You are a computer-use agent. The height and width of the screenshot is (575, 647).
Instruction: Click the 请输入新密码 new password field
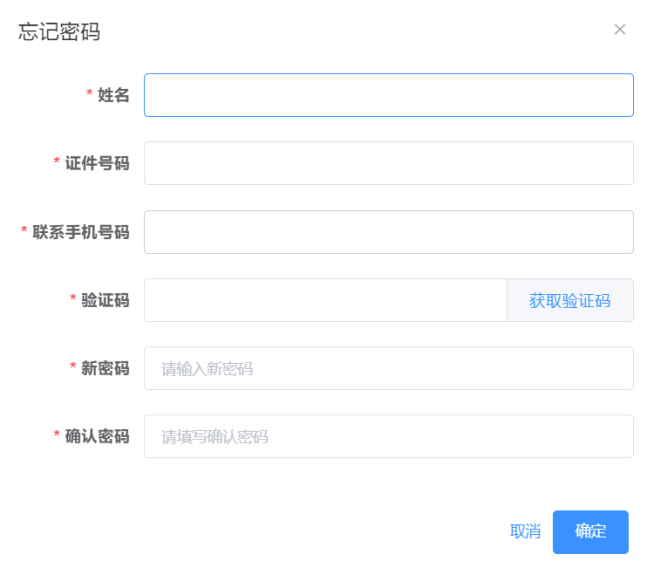point(388,368)
